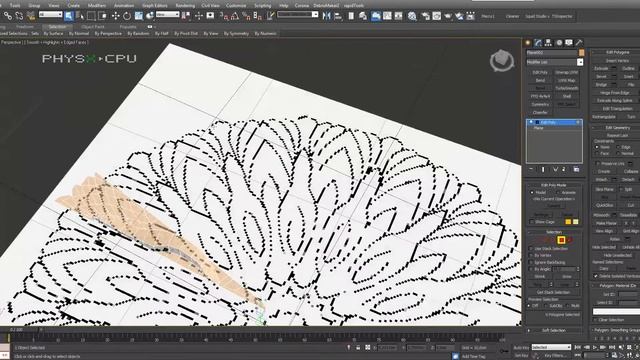Toggle the Percent Snap icon

[246, 16]
